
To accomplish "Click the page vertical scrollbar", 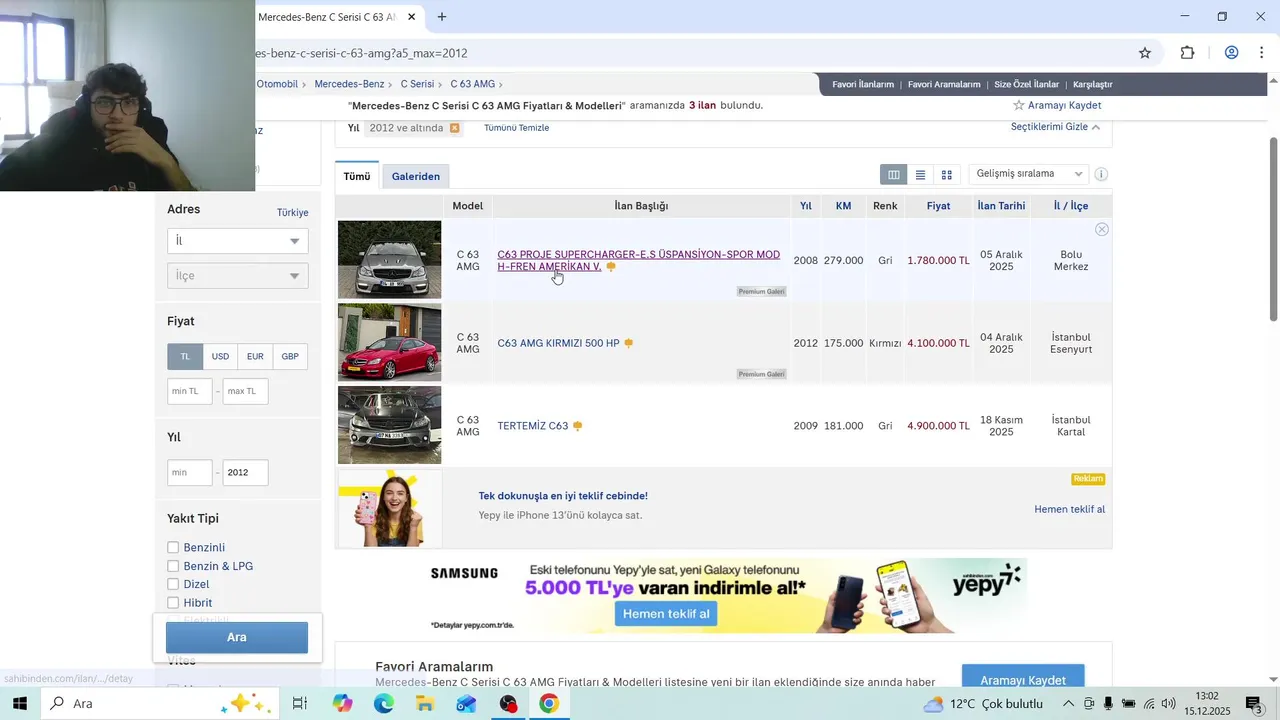I will (x=1273, y=230).
